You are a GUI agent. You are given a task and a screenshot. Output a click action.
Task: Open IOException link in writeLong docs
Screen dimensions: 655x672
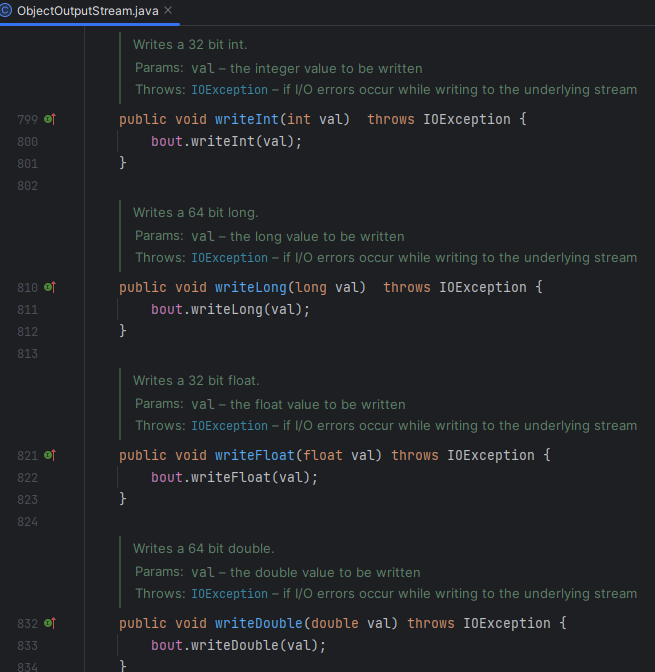[x=229, y=258]
